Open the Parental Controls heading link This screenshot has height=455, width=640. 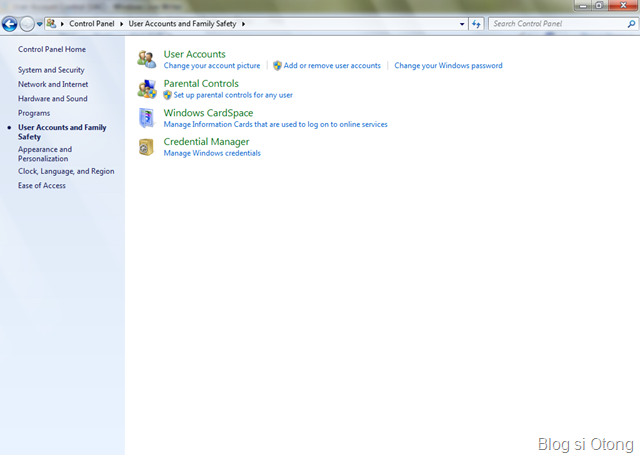tap(201, 84)
